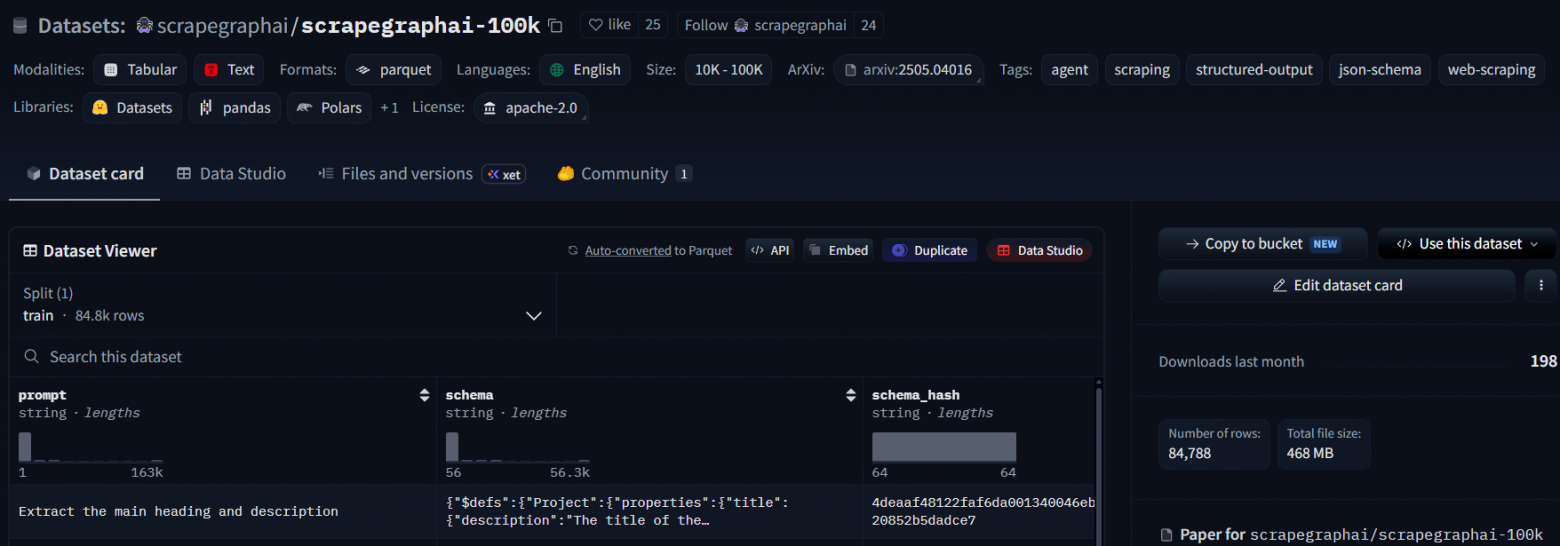Click the web-scraping tag

[x=1491, y=69]
